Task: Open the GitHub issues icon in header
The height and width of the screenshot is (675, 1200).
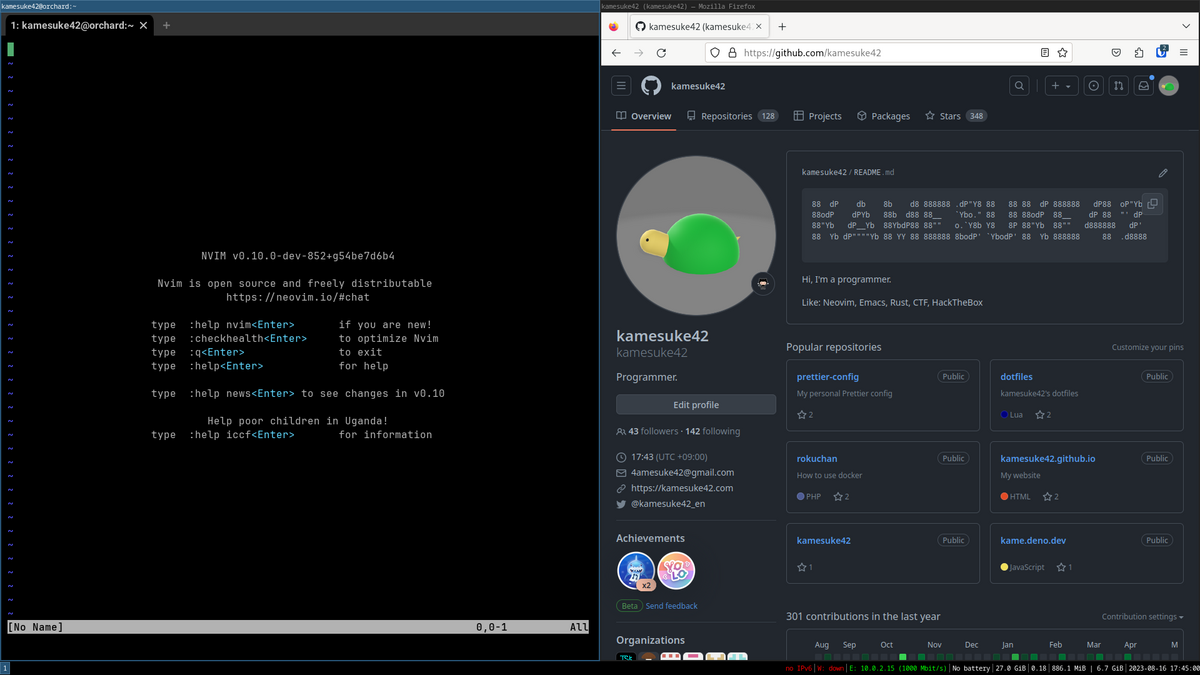Action: [1094, 86]
